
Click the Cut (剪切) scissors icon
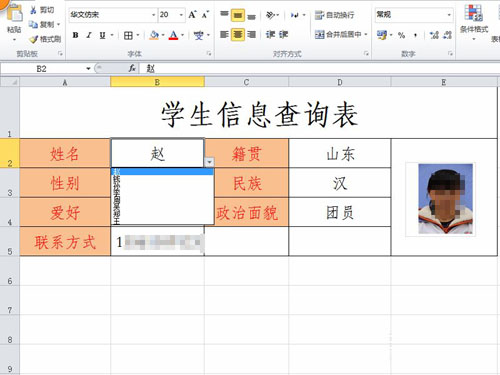pyautogui.click(x=33, y=10)
